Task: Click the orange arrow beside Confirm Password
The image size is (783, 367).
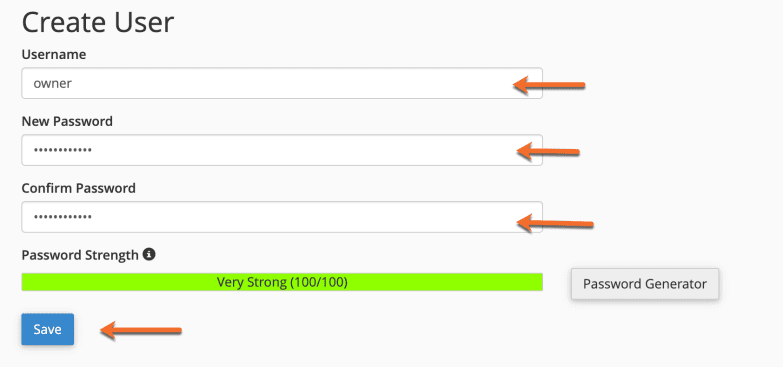Action: pos(555,223)
